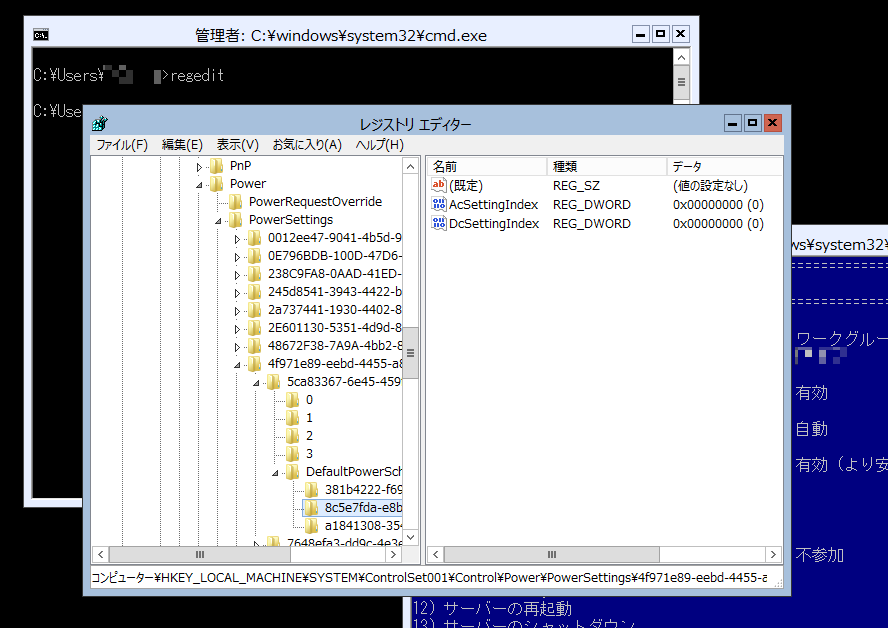Viewport: 888px width, 628px height.
Task: Click the registry path status bar
Action: point(436,578)
